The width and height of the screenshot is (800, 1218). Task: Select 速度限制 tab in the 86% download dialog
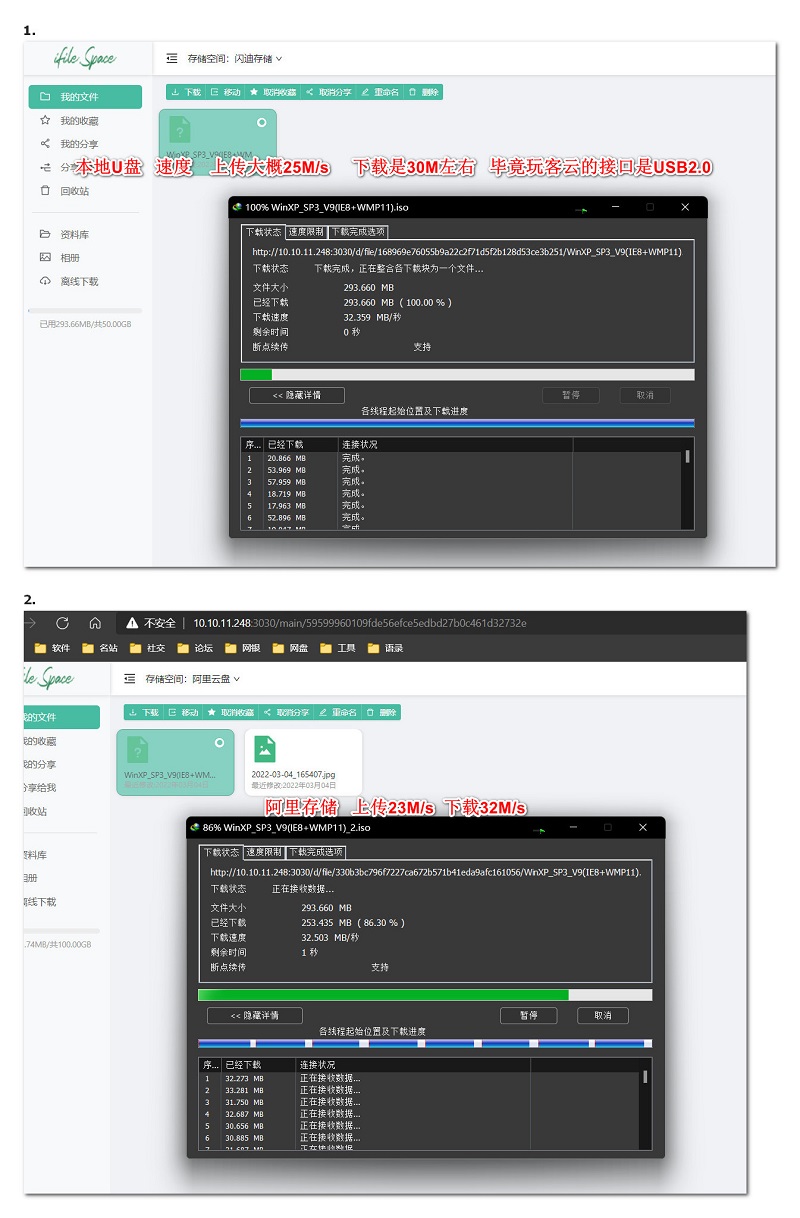pyautogui.click(x=264, y=852)
